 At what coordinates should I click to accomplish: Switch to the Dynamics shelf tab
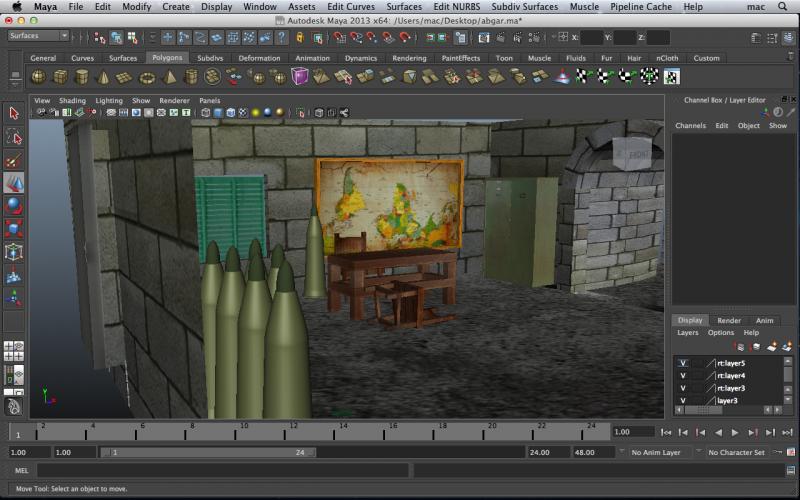pos(361,58)
